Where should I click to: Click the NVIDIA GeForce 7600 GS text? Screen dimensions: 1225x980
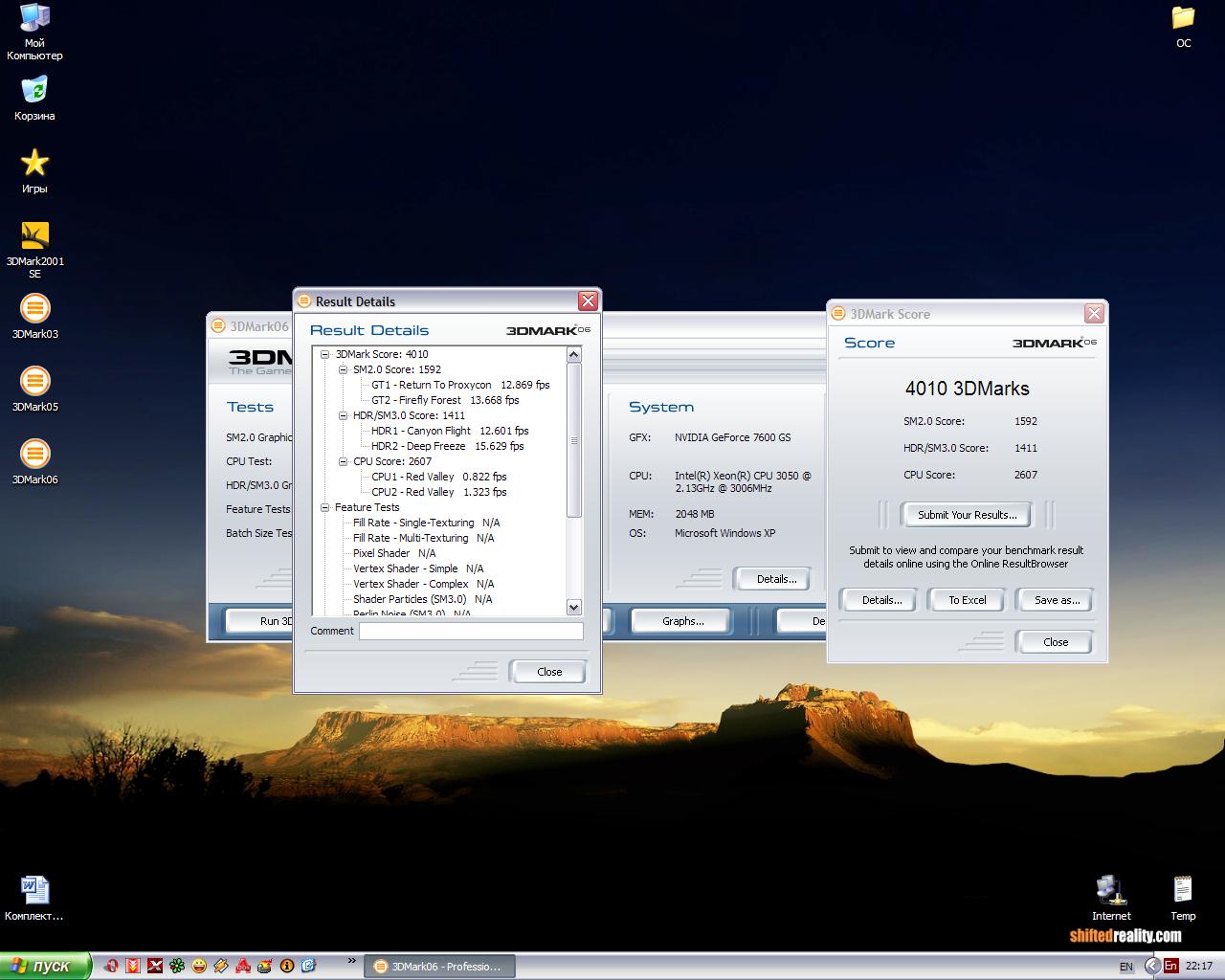tap(733, 437)
